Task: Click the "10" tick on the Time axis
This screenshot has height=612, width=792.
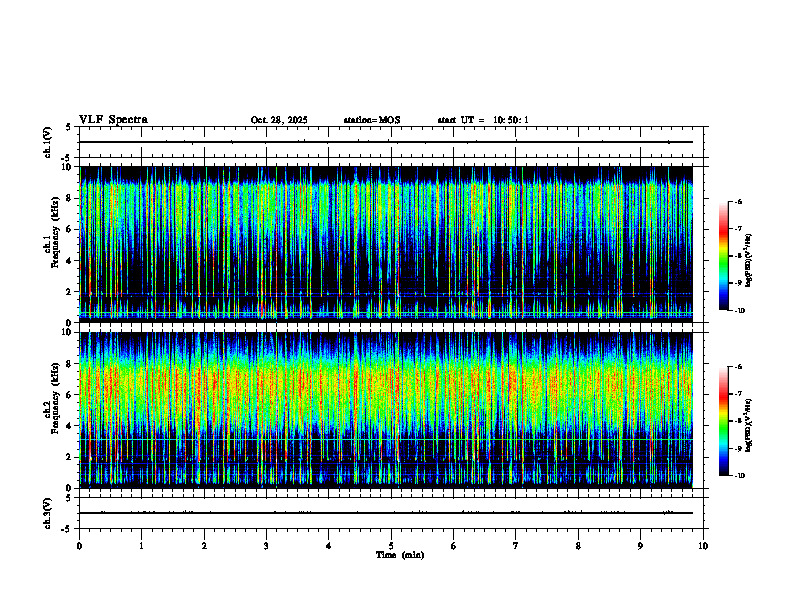Action: pos(703,546)
